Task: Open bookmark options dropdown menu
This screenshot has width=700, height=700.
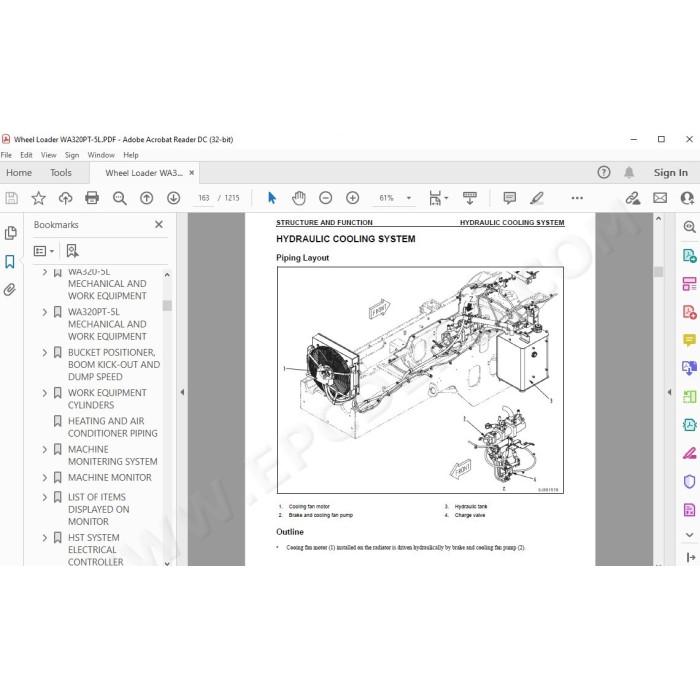Action: (44, 251)
